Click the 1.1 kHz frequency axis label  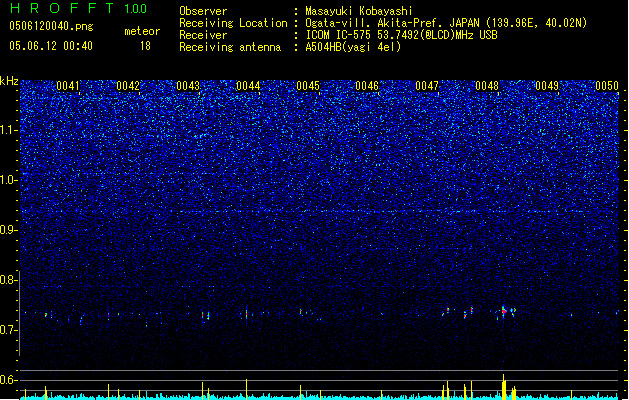(x=9, y=130)
